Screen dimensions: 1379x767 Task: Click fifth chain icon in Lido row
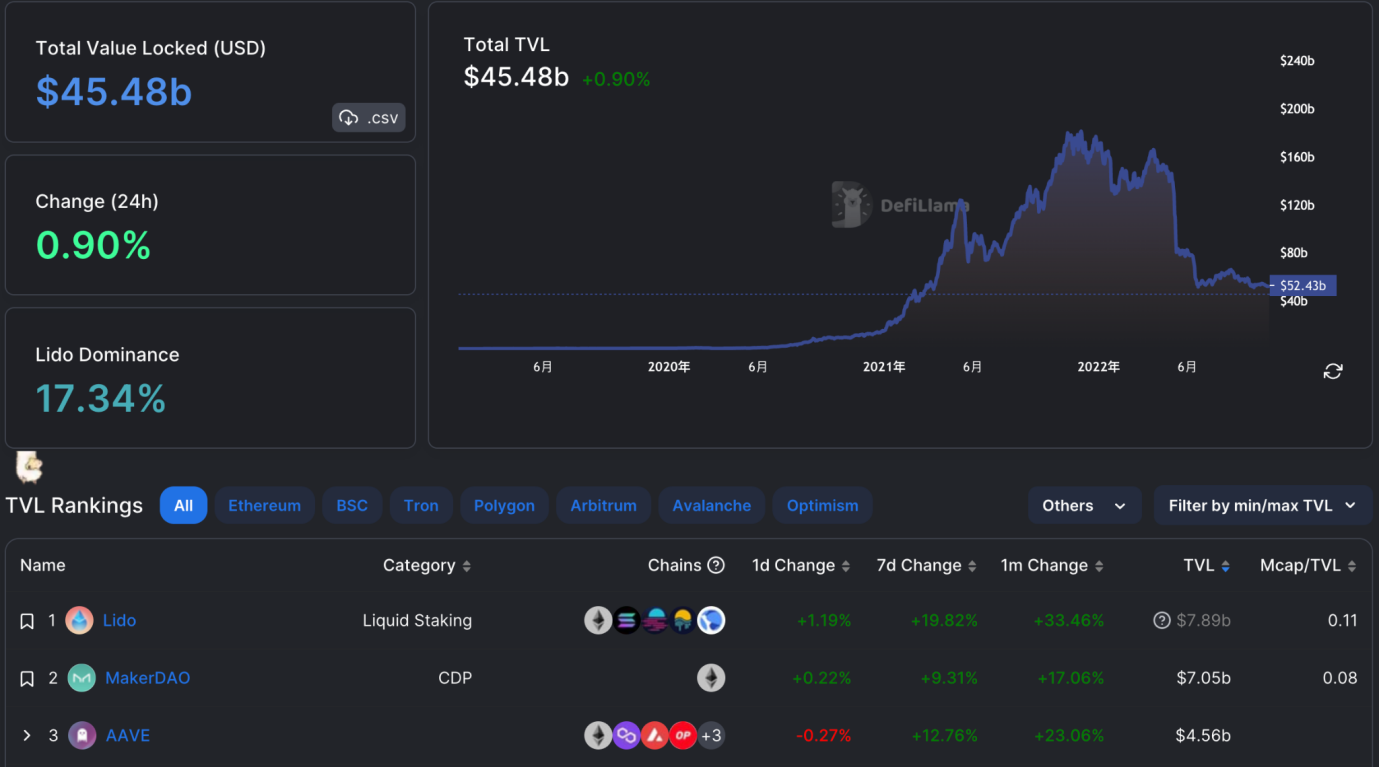711,620
